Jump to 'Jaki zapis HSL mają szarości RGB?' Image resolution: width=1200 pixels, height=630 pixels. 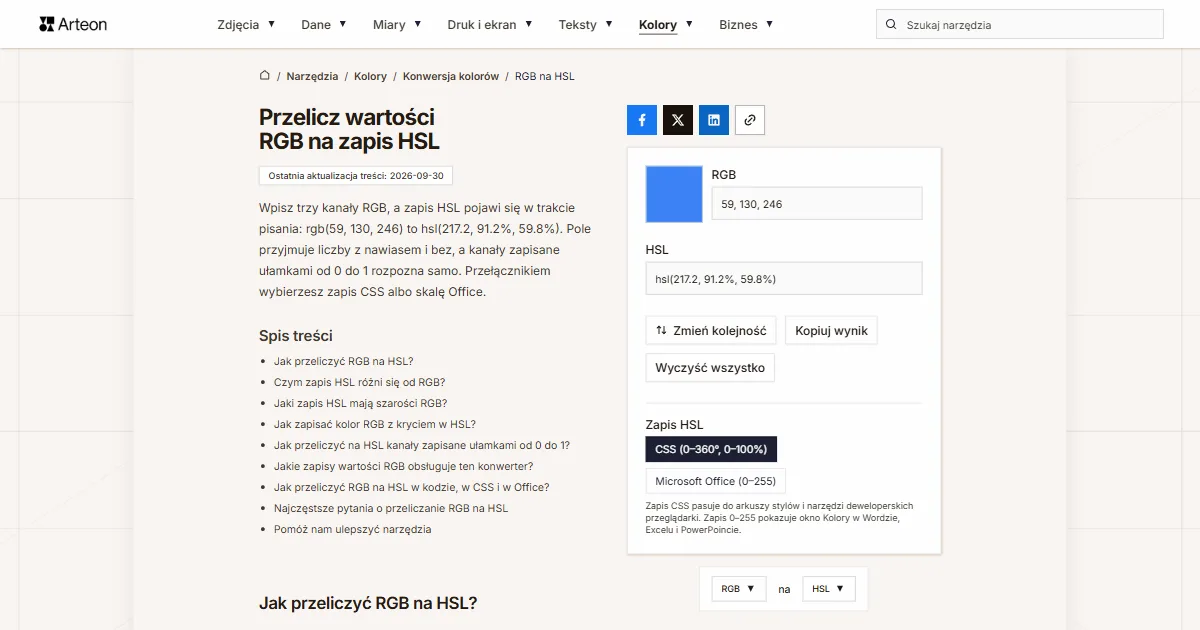point(360,403)
